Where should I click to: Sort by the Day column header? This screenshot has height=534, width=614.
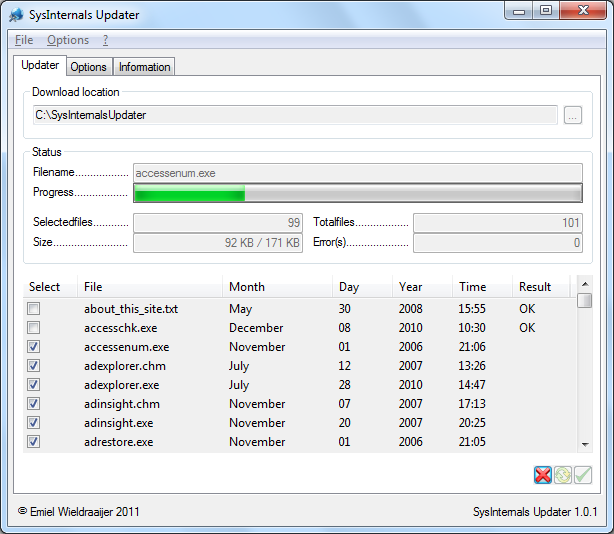coord(362,287)
